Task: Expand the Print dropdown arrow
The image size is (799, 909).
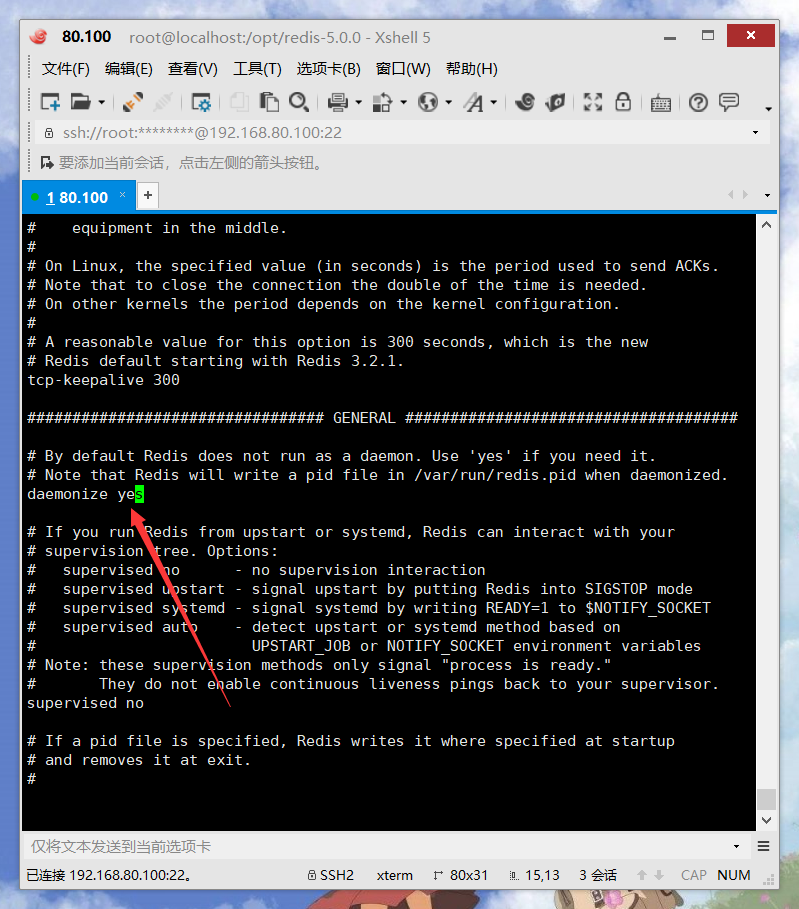Action: click(x=358, y=103)
